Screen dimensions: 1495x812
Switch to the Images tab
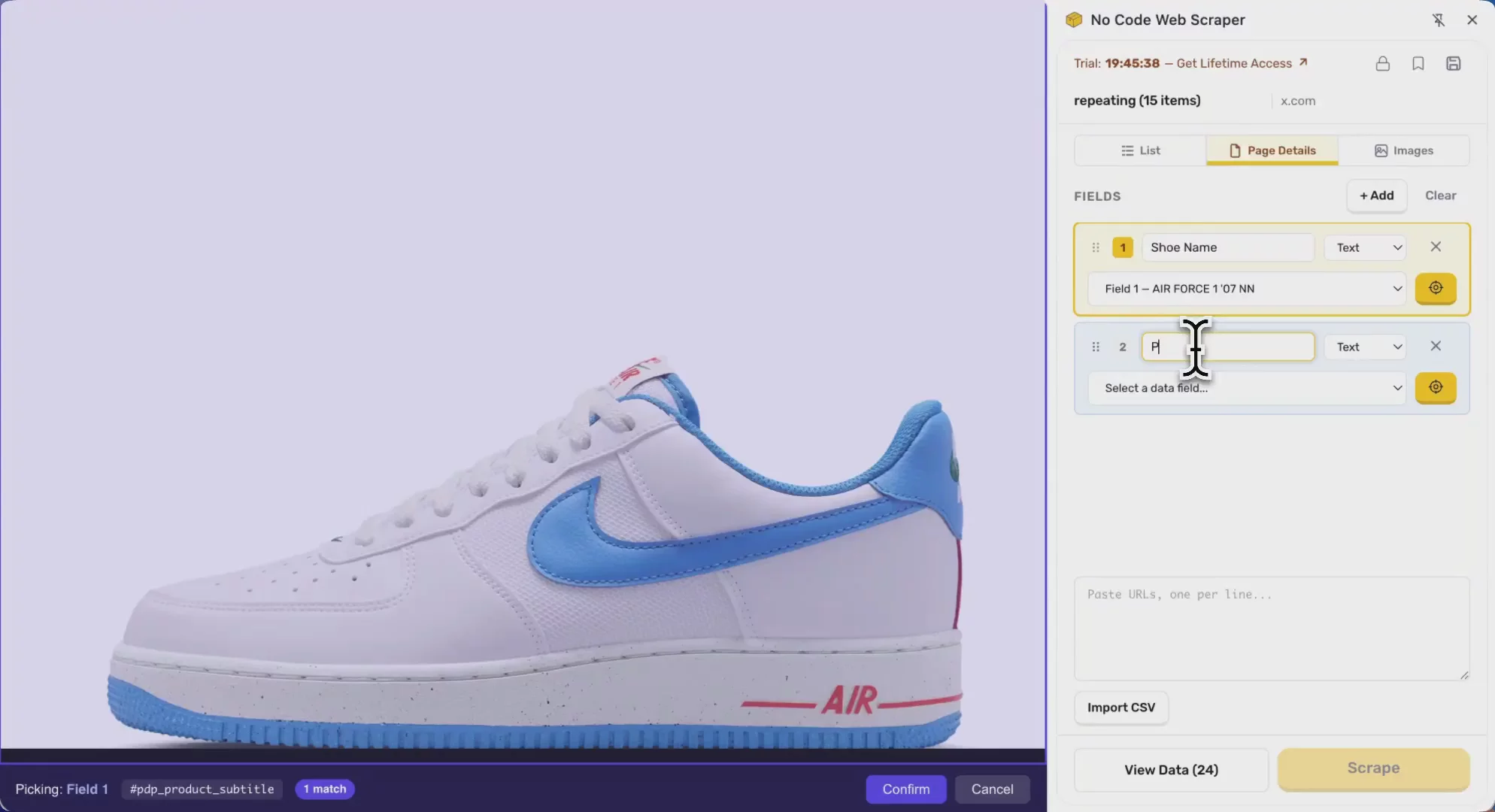pyautogui.click(x=1403, y=150)
